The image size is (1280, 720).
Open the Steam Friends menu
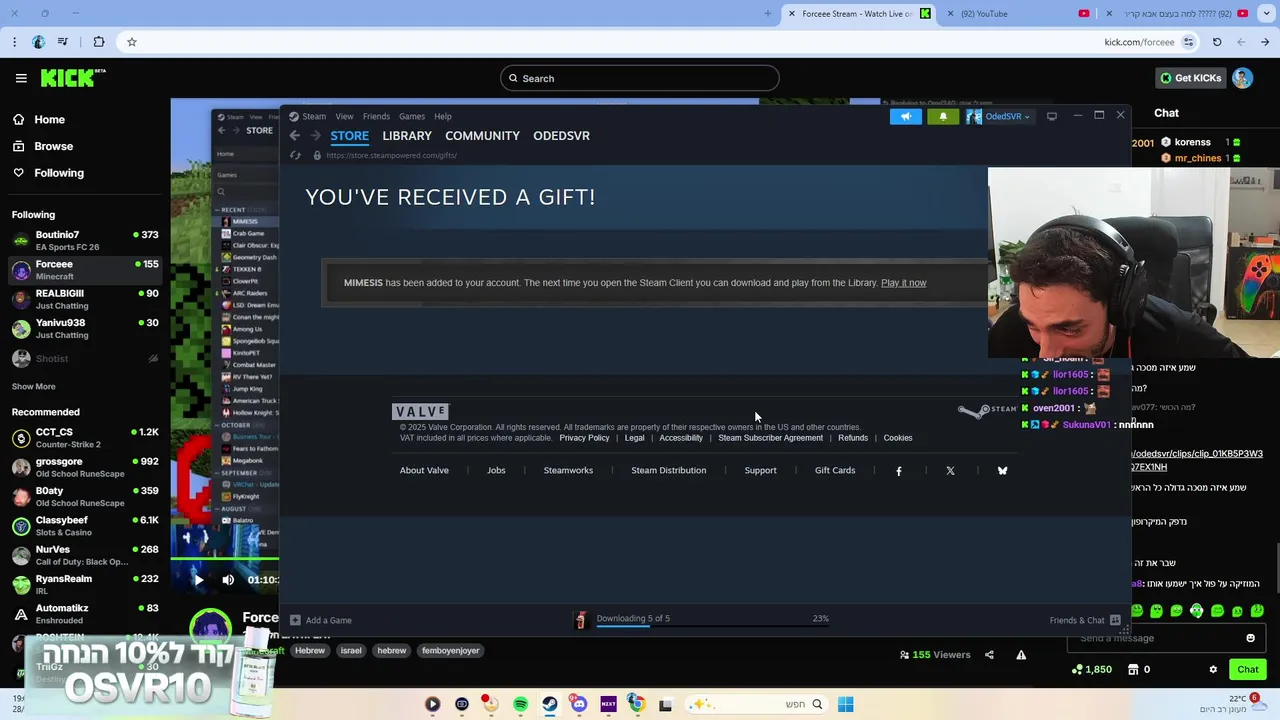pyautogui.click(x=376, y=116)
